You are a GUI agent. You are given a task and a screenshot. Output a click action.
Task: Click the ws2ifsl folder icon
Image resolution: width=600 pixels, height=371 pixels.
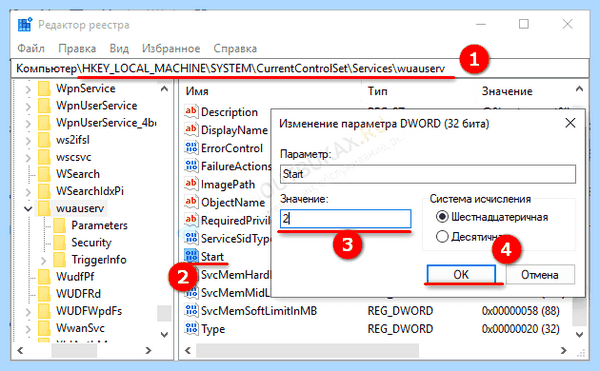[44, 140]
